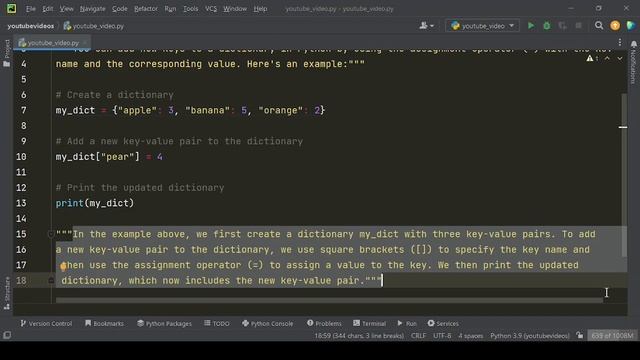Open the Help menu
The width and height of the screenshot is (640, 360).
click(260, 9)
